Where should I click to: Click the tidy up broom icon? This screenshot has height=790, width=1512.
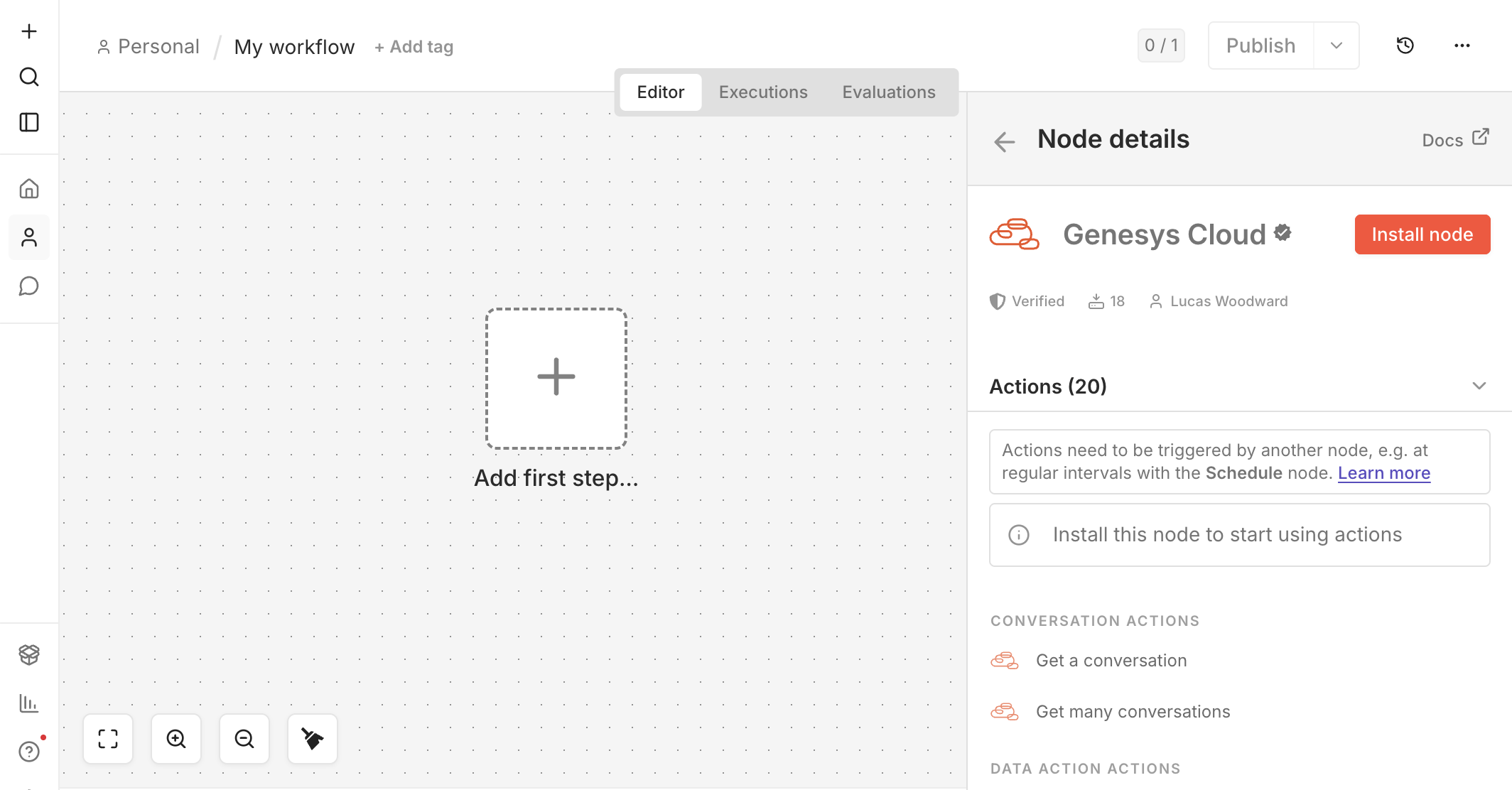tap(313, 739)
